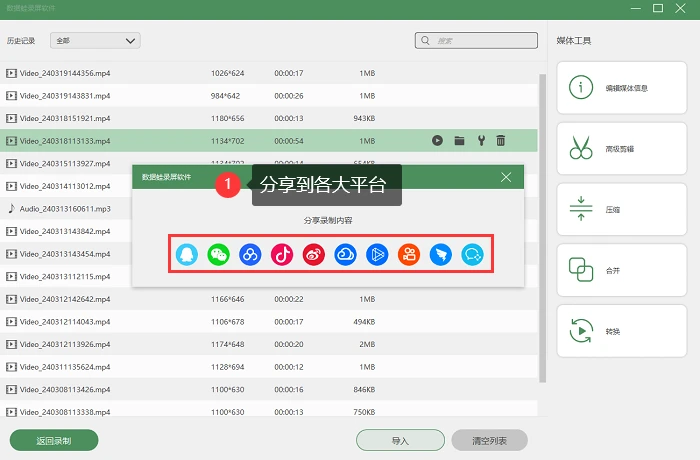Share recording to QQ

187,255
